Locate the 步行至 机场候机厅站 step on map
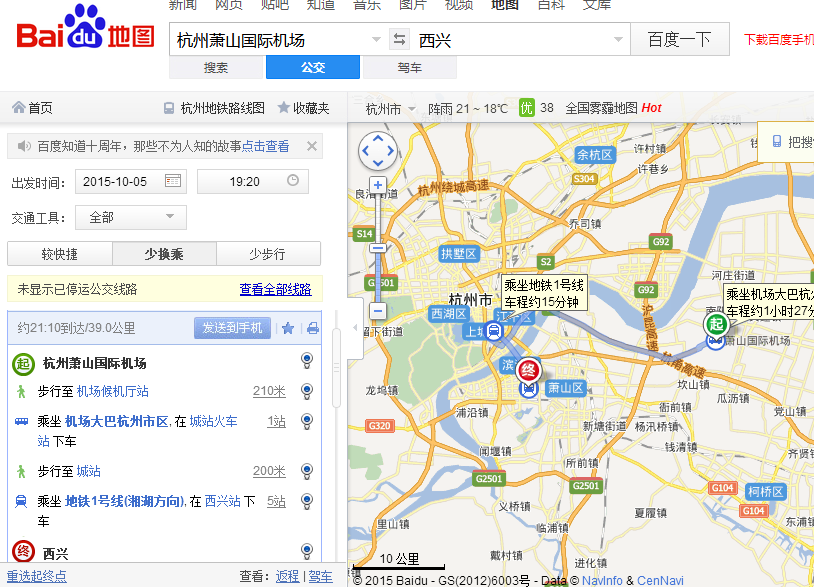Image resolution: width=814 pixels, height=587 pixels. (x=307, y=391)
